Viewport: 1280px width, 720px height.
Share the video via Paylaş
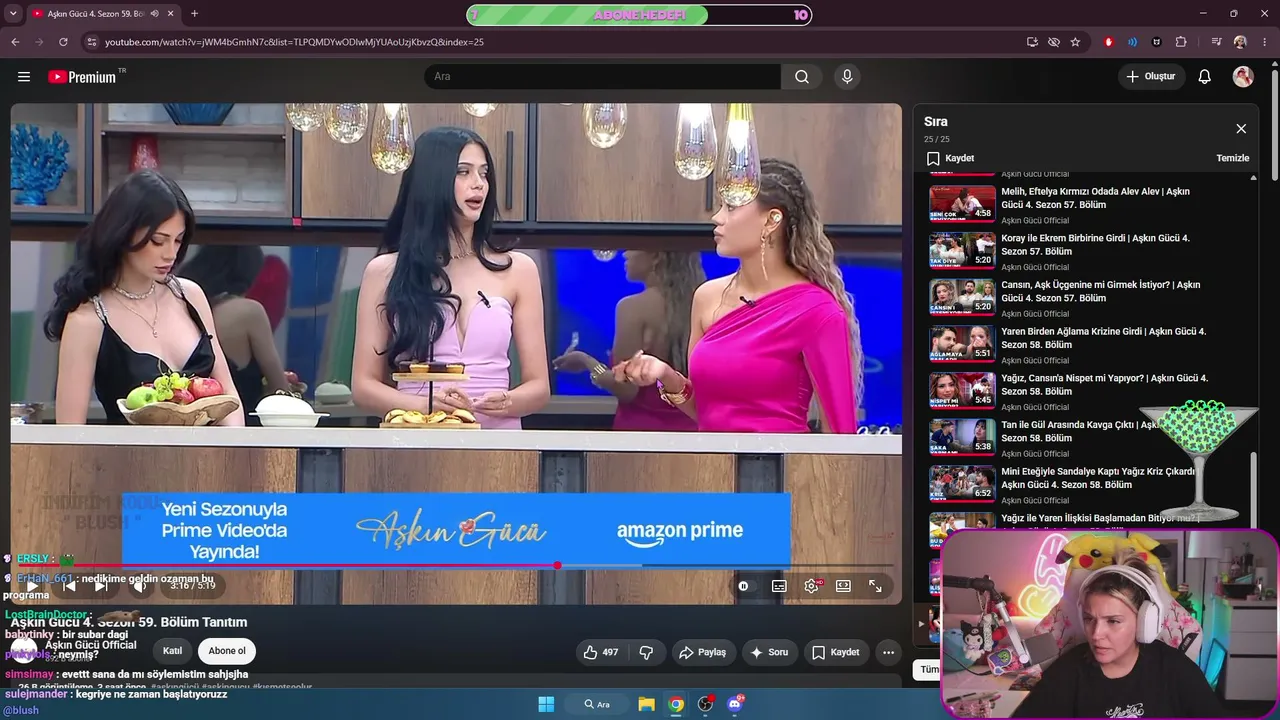(703, 652)
